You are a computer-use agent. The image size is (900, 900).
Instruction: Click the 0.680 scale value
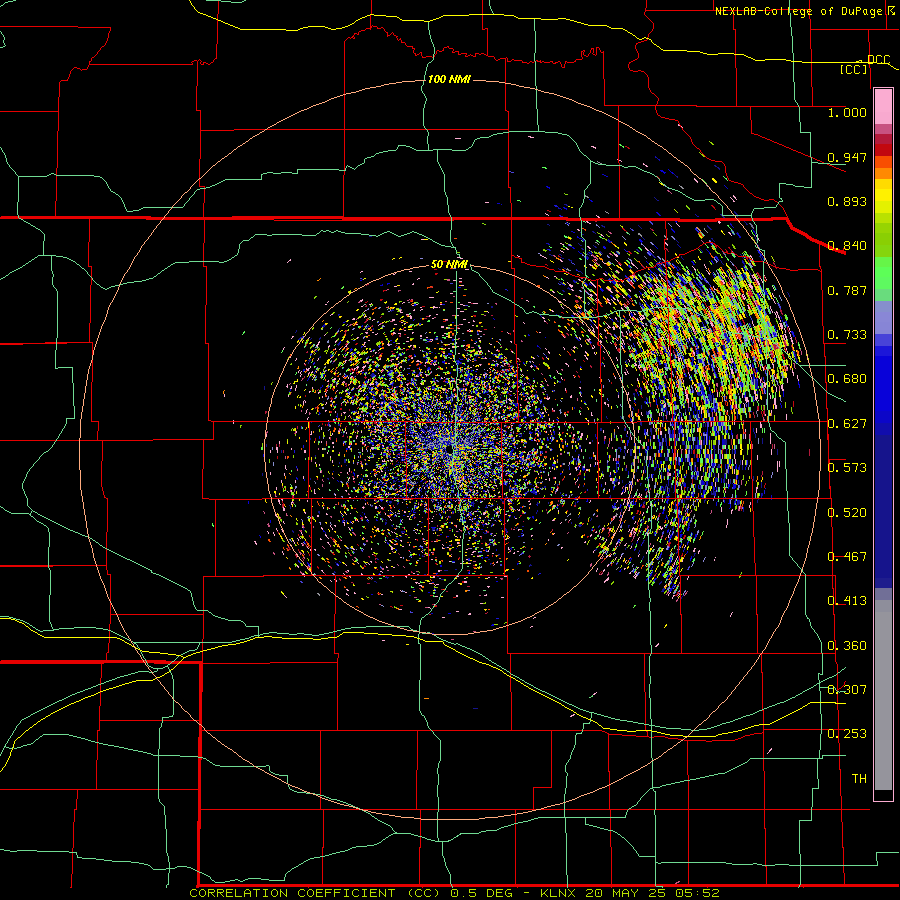pos(847,378)
